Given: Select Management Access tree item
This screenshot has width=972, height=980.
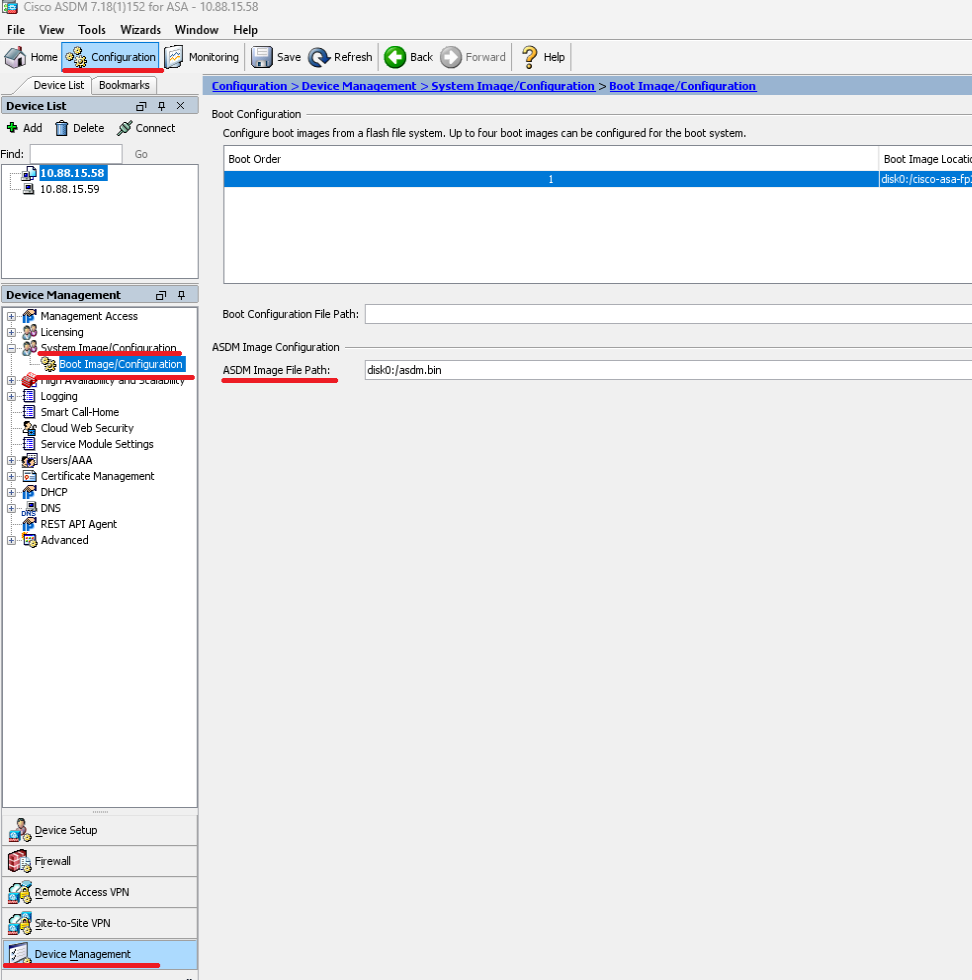Looking at the screenshot, I should coord(89,316).
